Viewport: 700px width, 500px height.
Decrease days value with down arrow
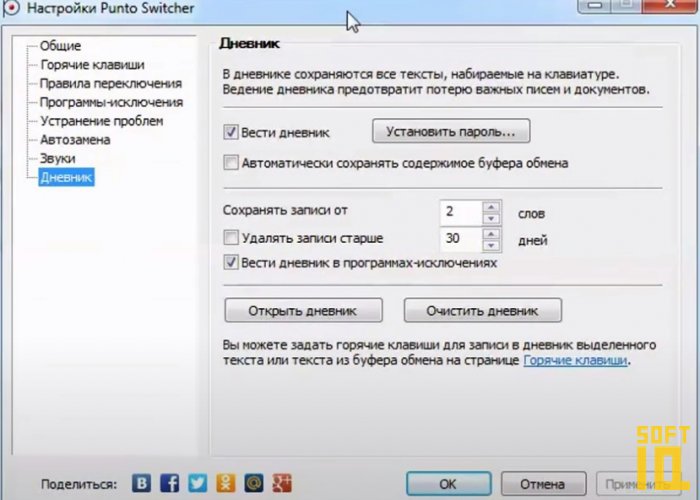pos(491,246)
